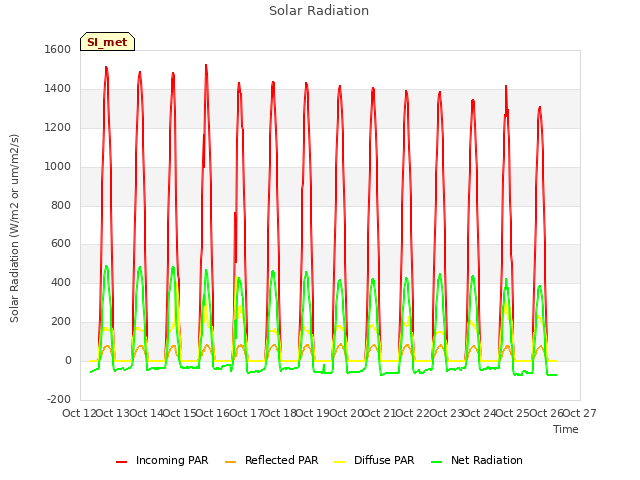The width and height of the screenshot is (640, 480).
Task: Click the 1000 y-axis tick label
Action: [x=58, y=167]
